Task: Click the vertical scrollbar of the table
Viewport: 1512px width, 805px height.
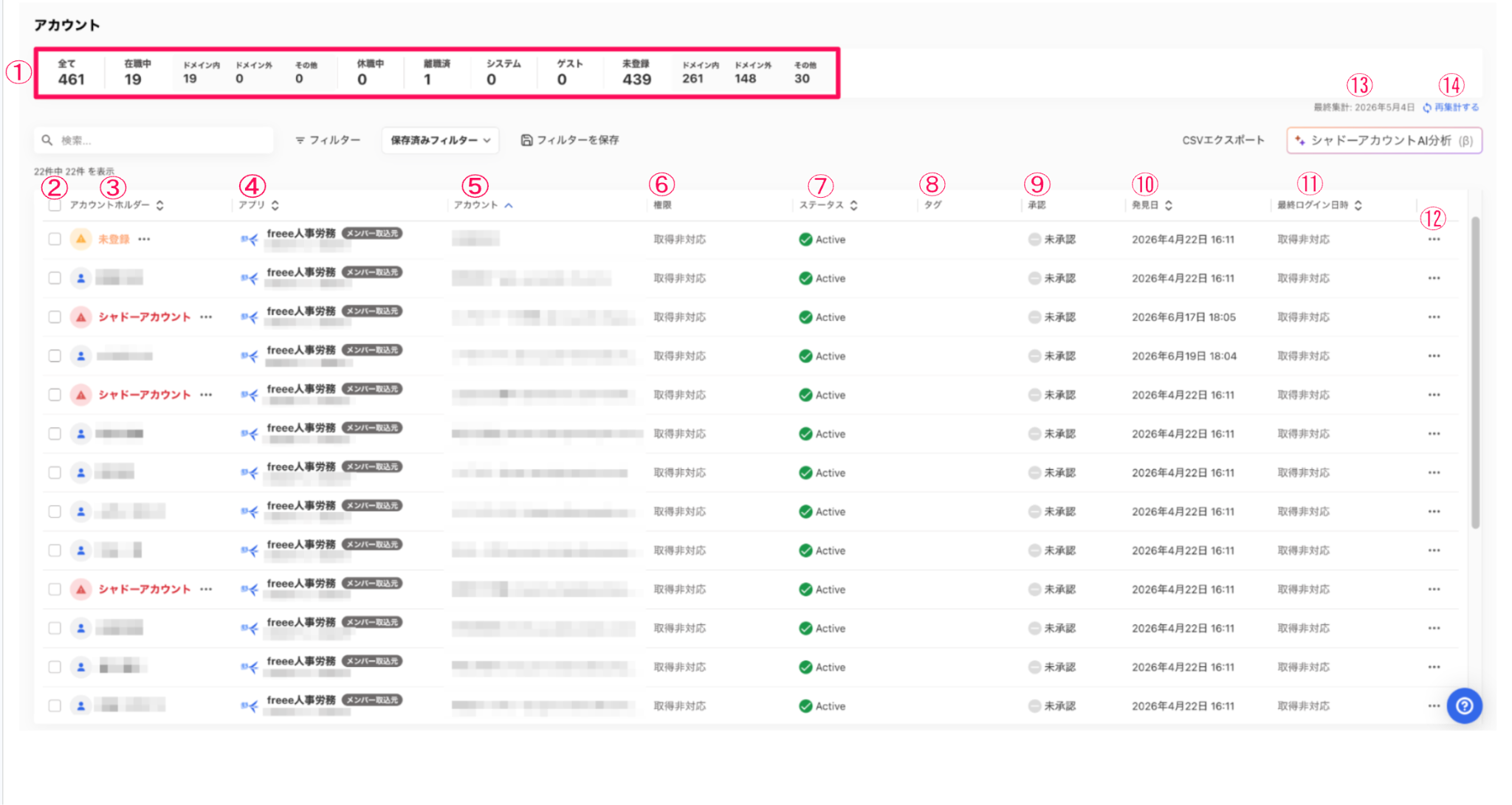Action: coord(1475,373)
